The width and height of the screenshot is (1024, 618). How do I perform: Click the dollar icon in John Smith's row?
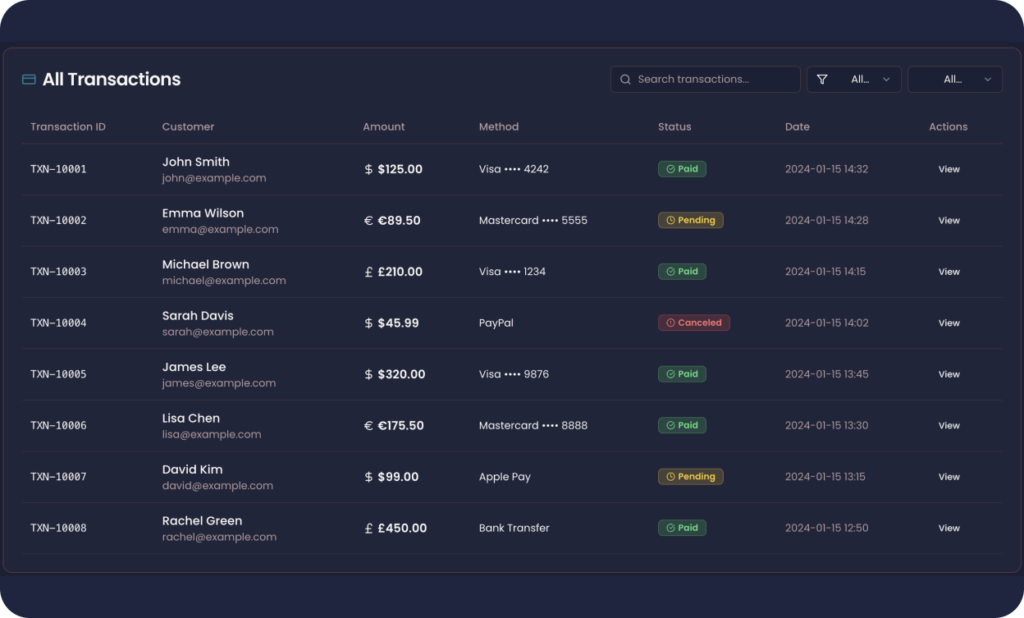click(x=368, y=169)
